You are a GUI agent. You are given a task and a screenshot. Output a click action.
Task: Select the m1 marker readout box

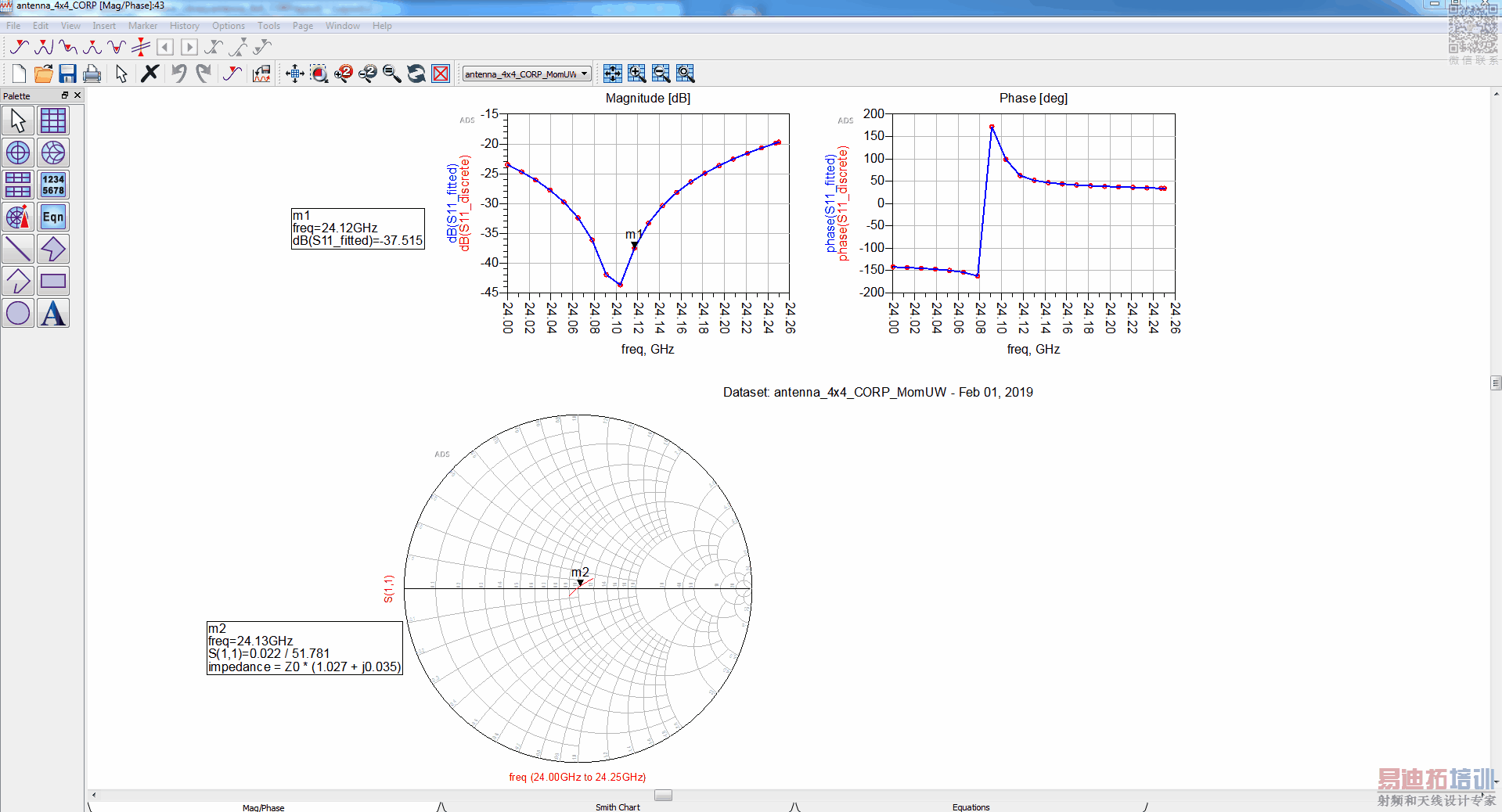[x=358, y=228]
